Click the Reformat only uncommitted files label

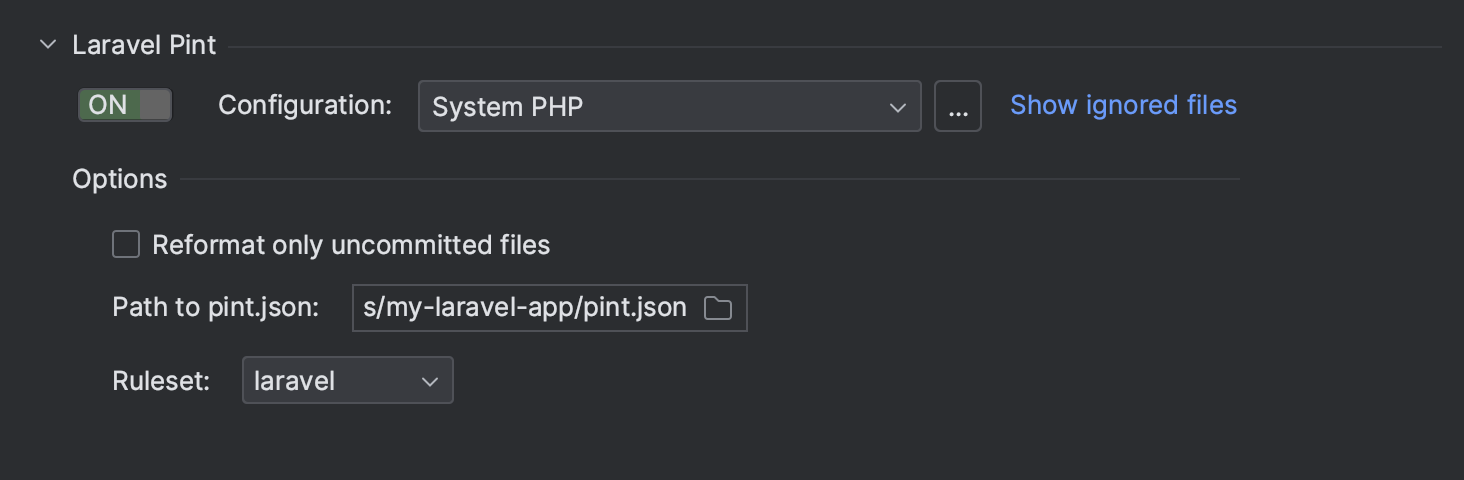[351, 245]
